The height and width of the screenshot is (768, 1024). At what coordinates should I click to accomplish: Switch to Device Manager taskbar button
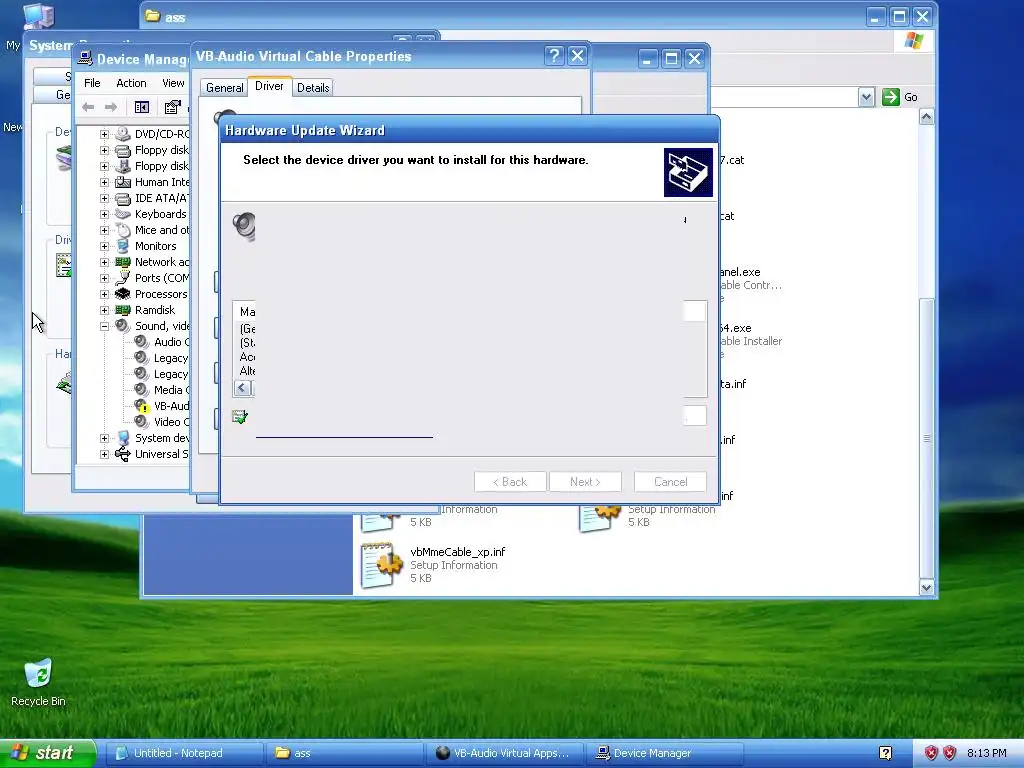[x=665, y=753]
